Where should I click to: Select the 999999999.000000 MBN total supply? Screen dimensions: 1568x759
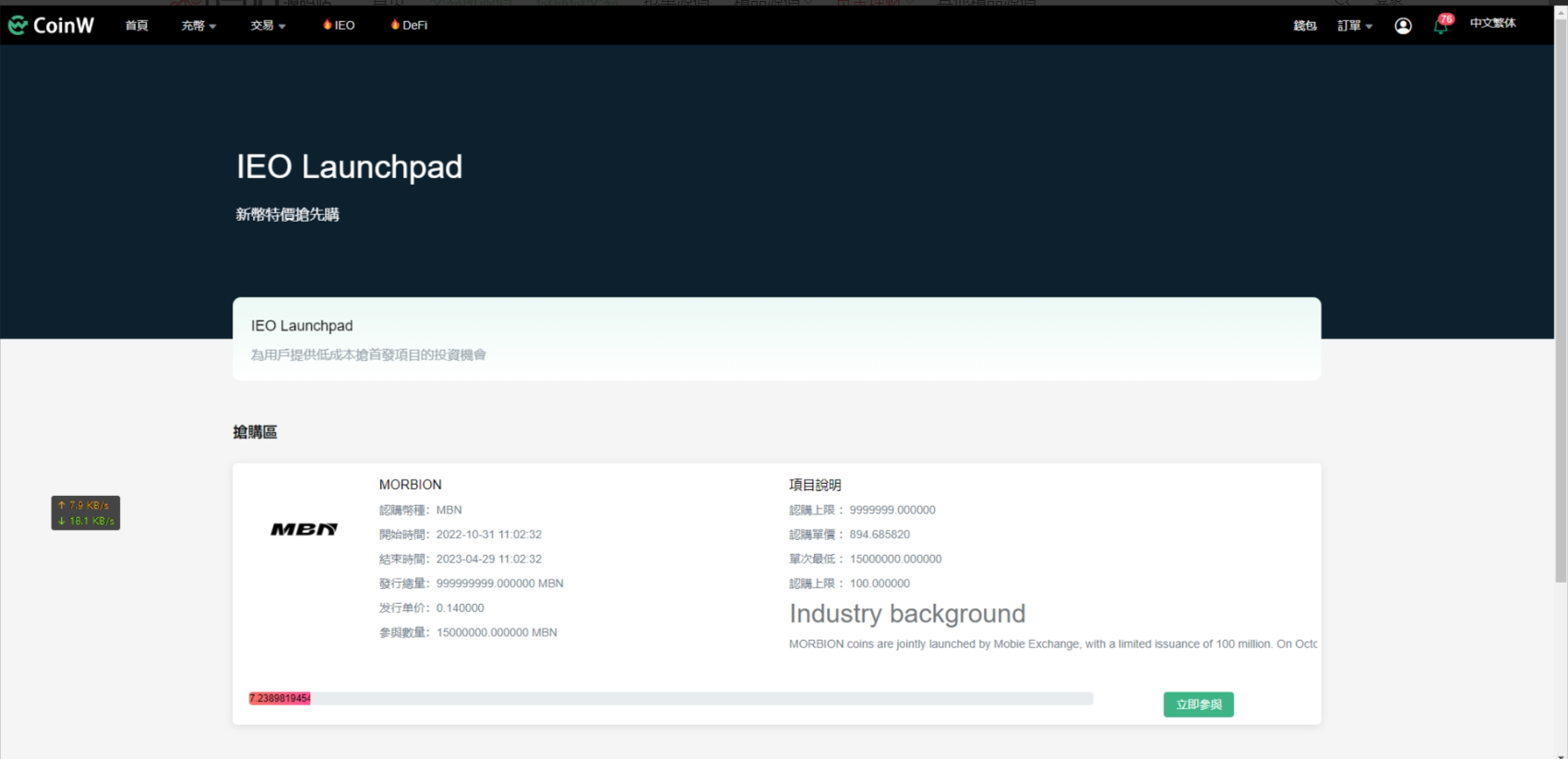(x=499, y=584)
